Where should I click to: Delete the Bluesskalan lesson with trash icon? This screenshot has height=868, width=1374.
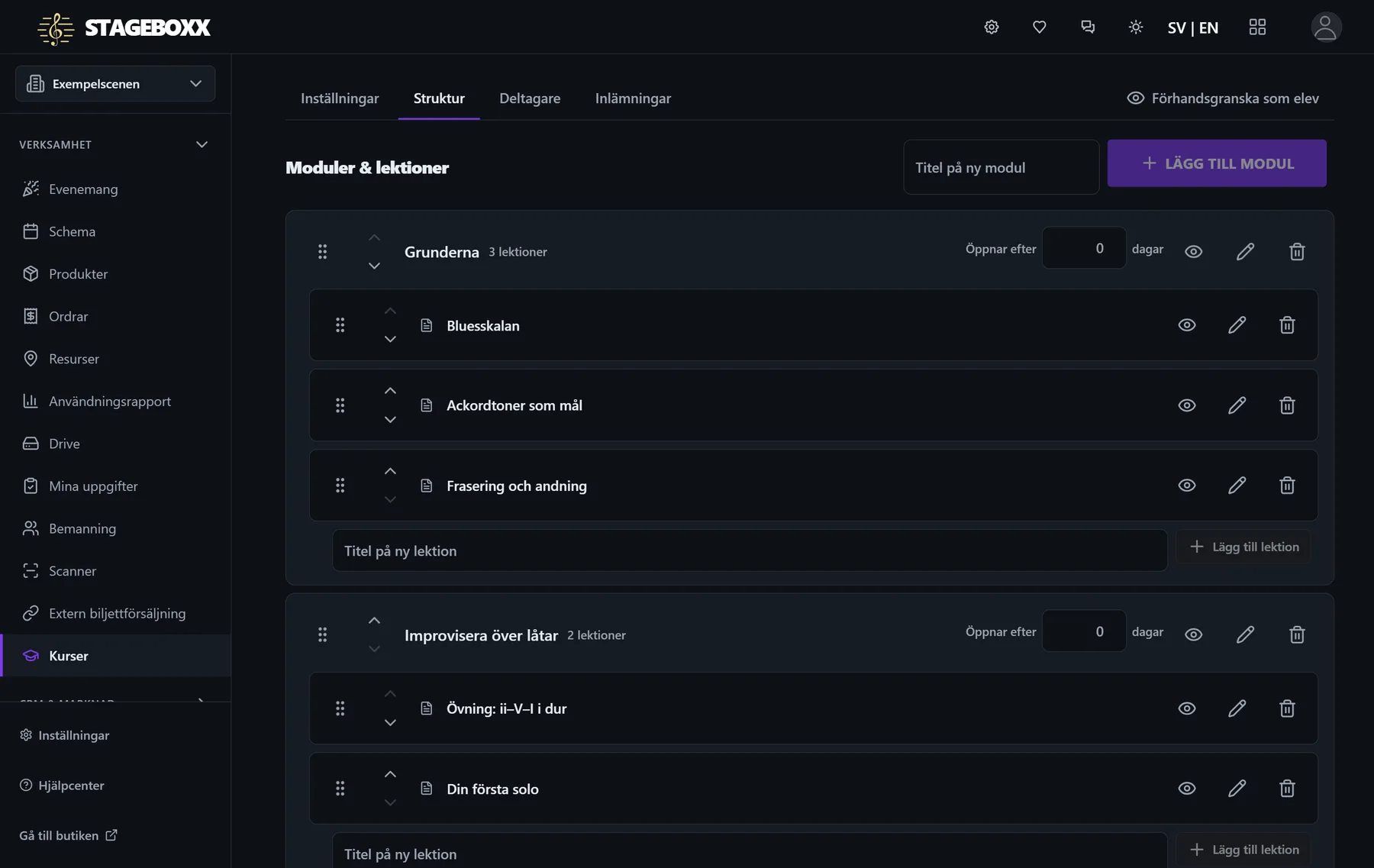(1287, 325)
